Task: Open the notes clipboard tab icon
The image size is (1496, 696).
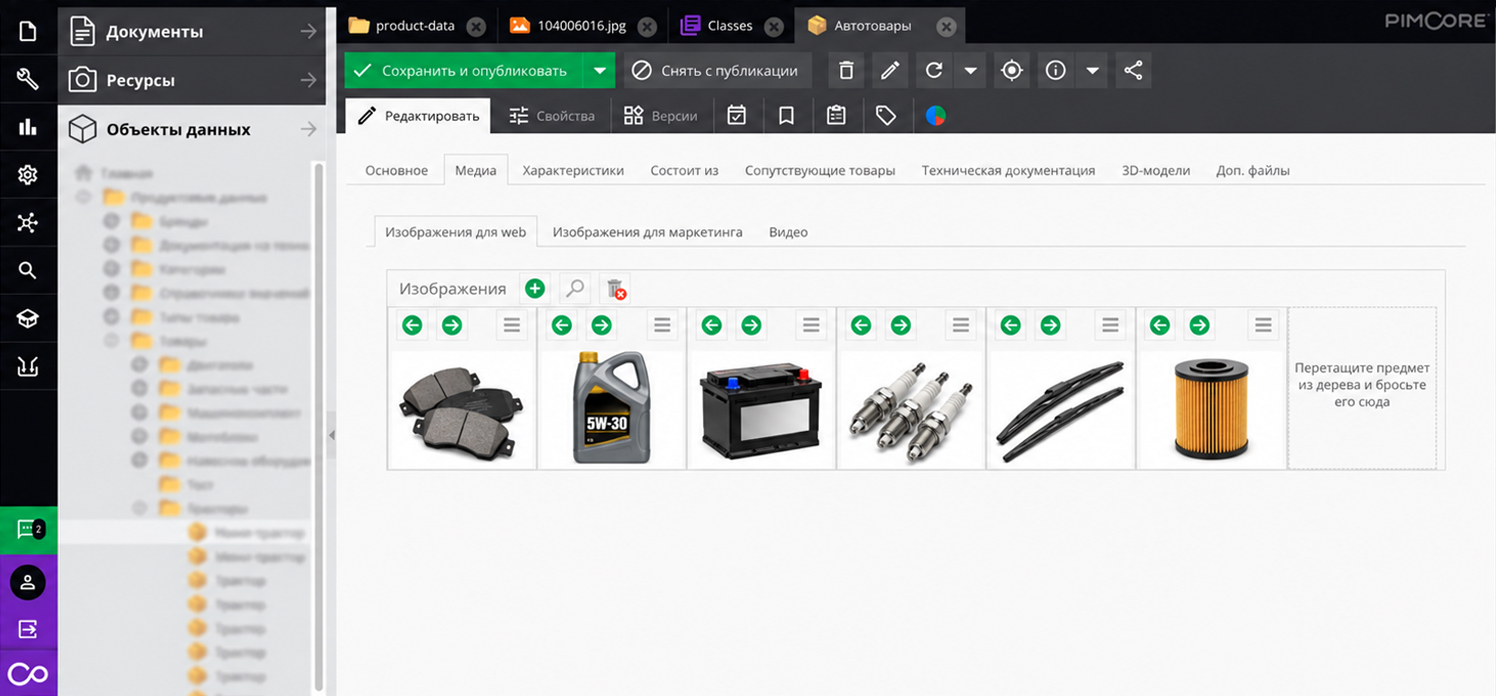Action: point(836,116)
